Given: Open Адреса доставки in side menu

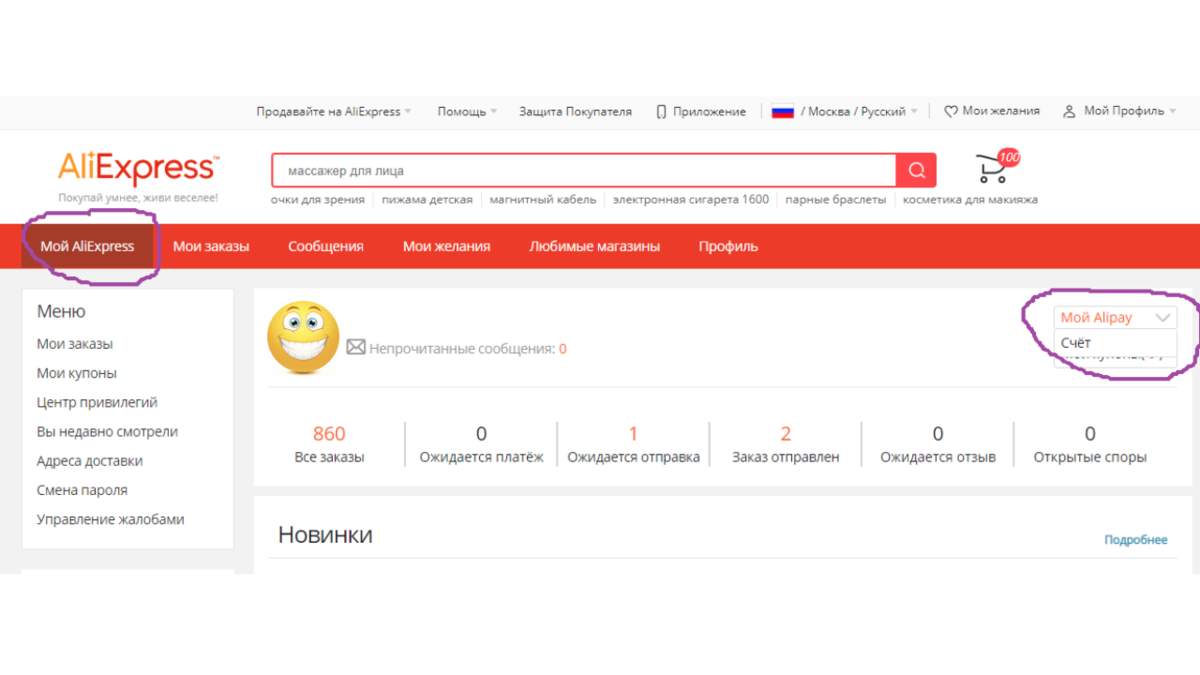Looking at the screenshot, I should 90,461.
